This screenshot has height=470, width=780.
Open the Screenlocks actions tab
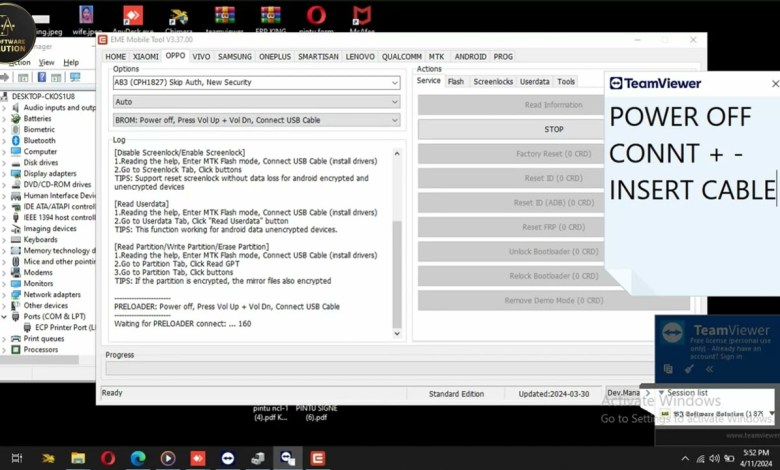point(493,82)
